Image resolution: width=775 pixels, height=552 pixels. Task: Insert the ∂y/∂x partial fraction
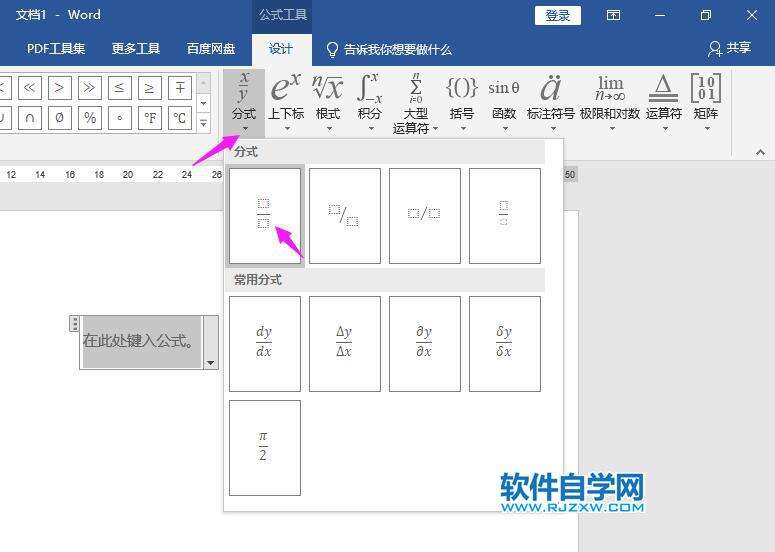425,344
